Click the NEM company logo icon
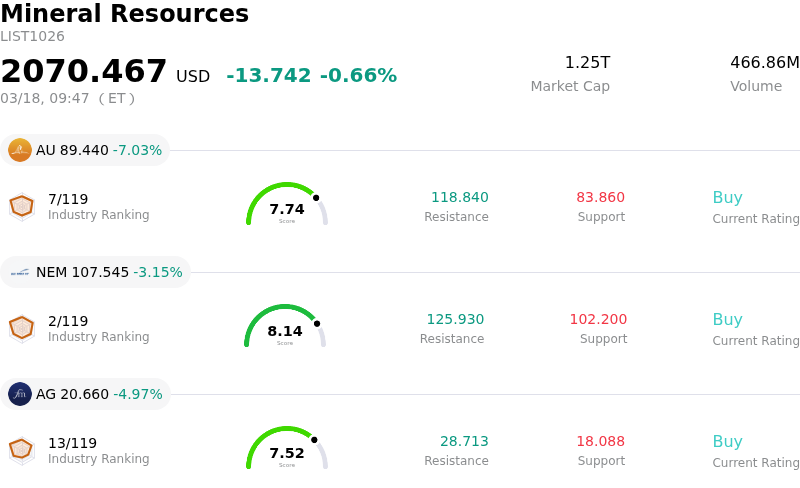Image resolution: width=800 pixels, height=488 pixels. (x=20, y=272)
